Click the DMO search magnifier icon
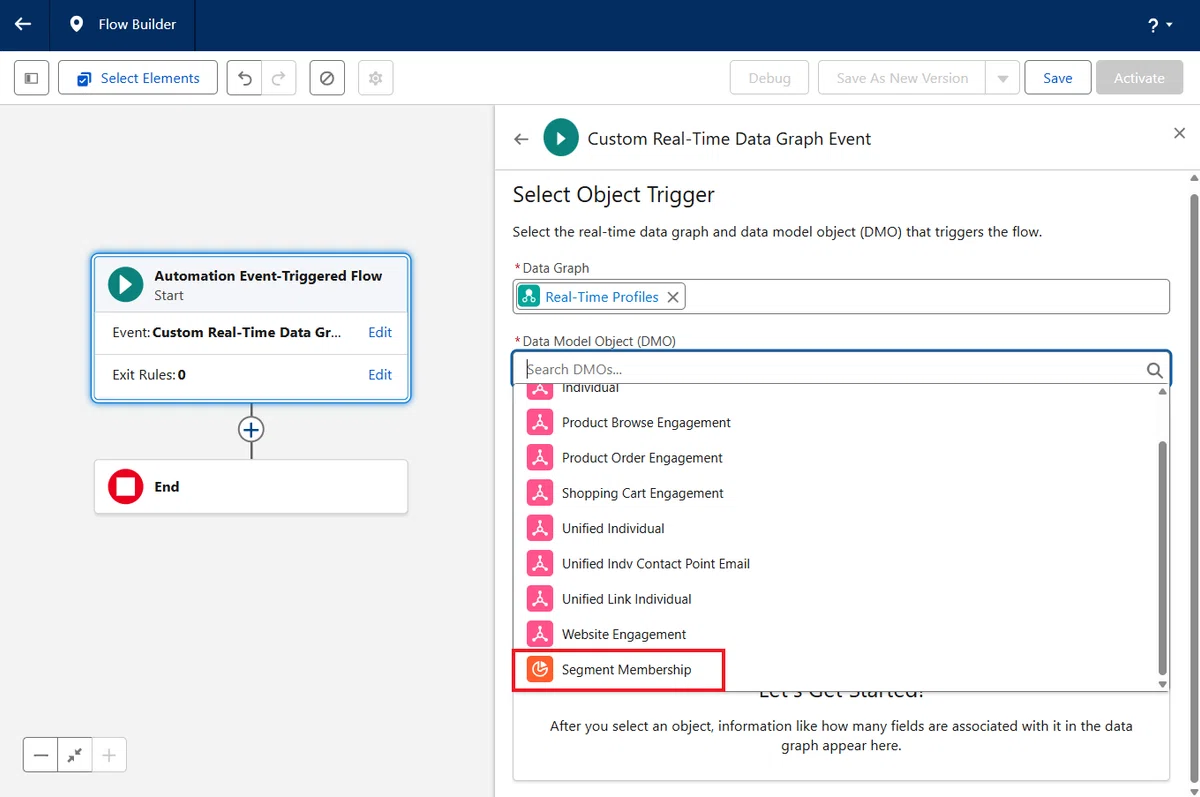Viewport: 1200px width, 797px height. click(1155, 370)
